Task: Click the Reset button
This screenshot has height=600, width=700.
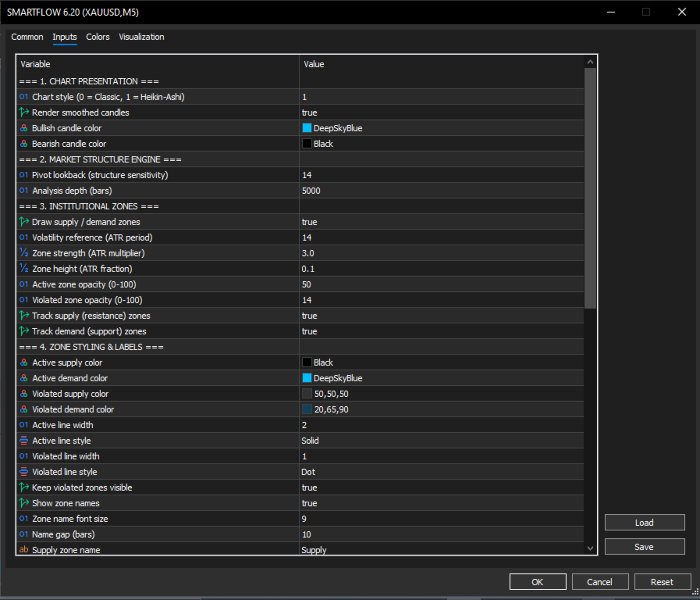Action: [662, 582]
